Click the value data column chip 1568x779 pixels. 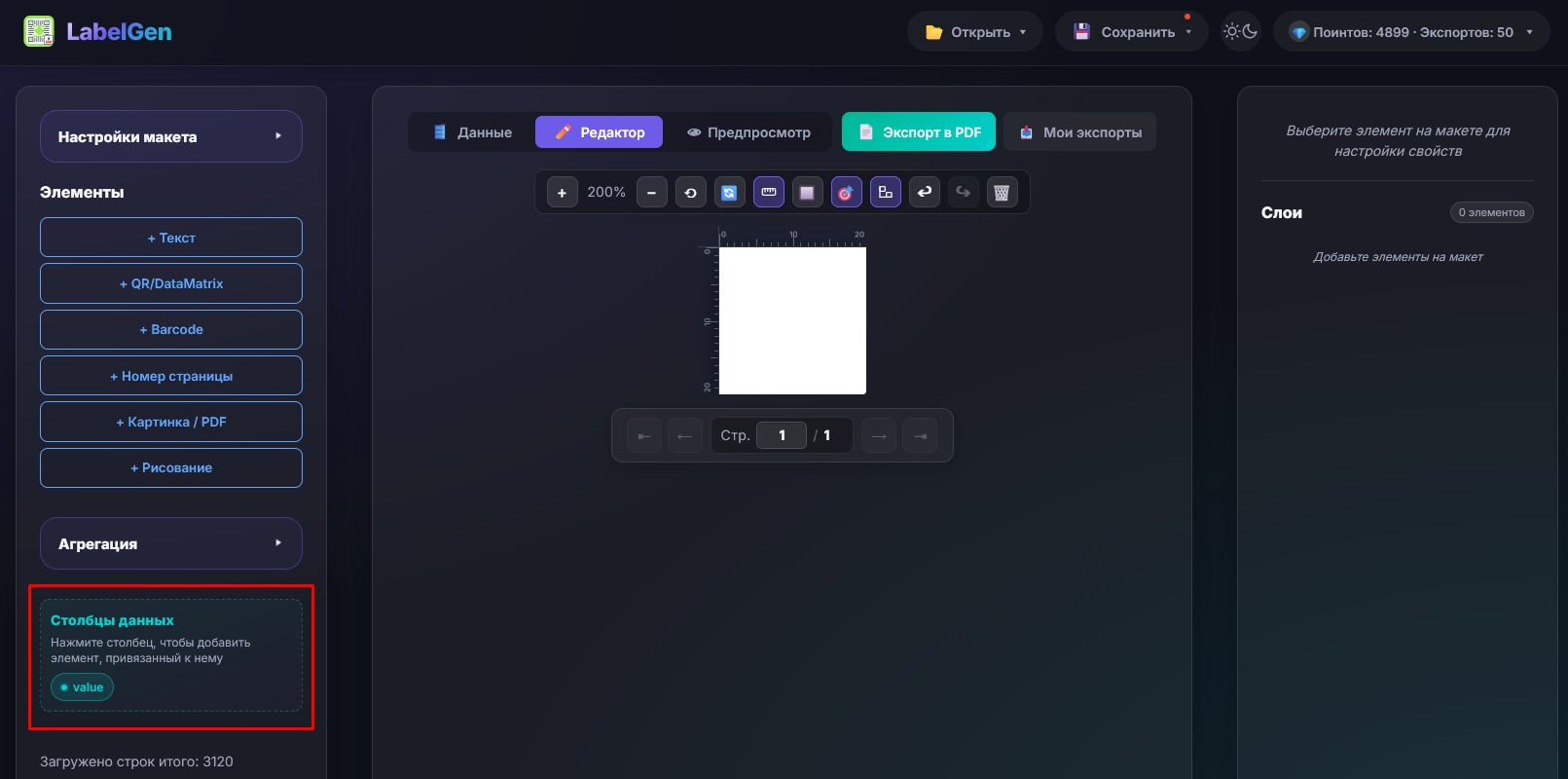(82, 687)
